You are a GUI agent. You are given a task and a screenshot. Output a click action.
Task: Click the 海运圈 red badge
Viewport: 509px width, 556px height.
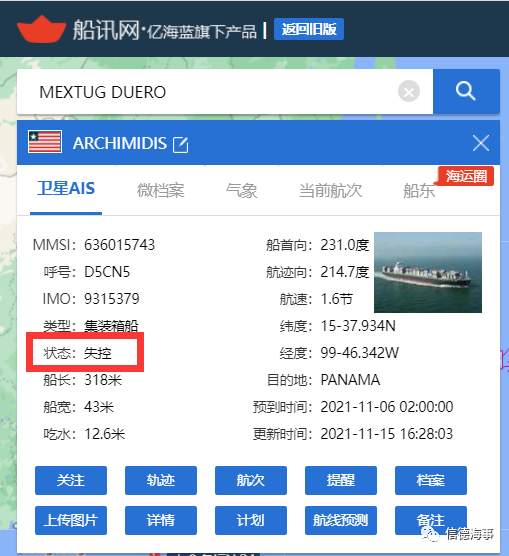pyautogui.click(x=466, y=176)
